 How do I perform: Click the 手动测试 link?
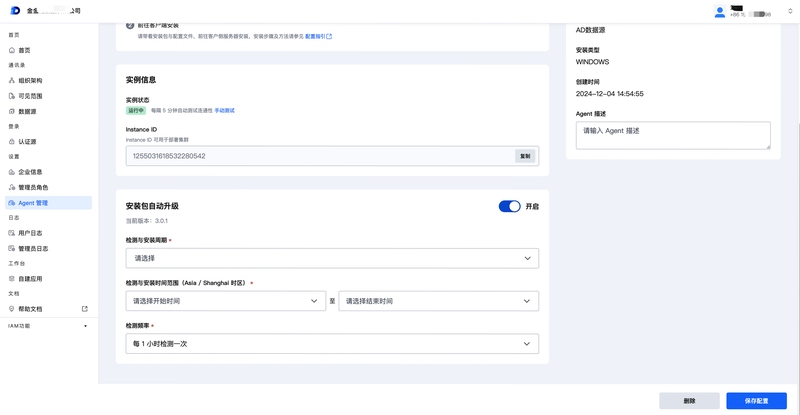tap(224, 110)
